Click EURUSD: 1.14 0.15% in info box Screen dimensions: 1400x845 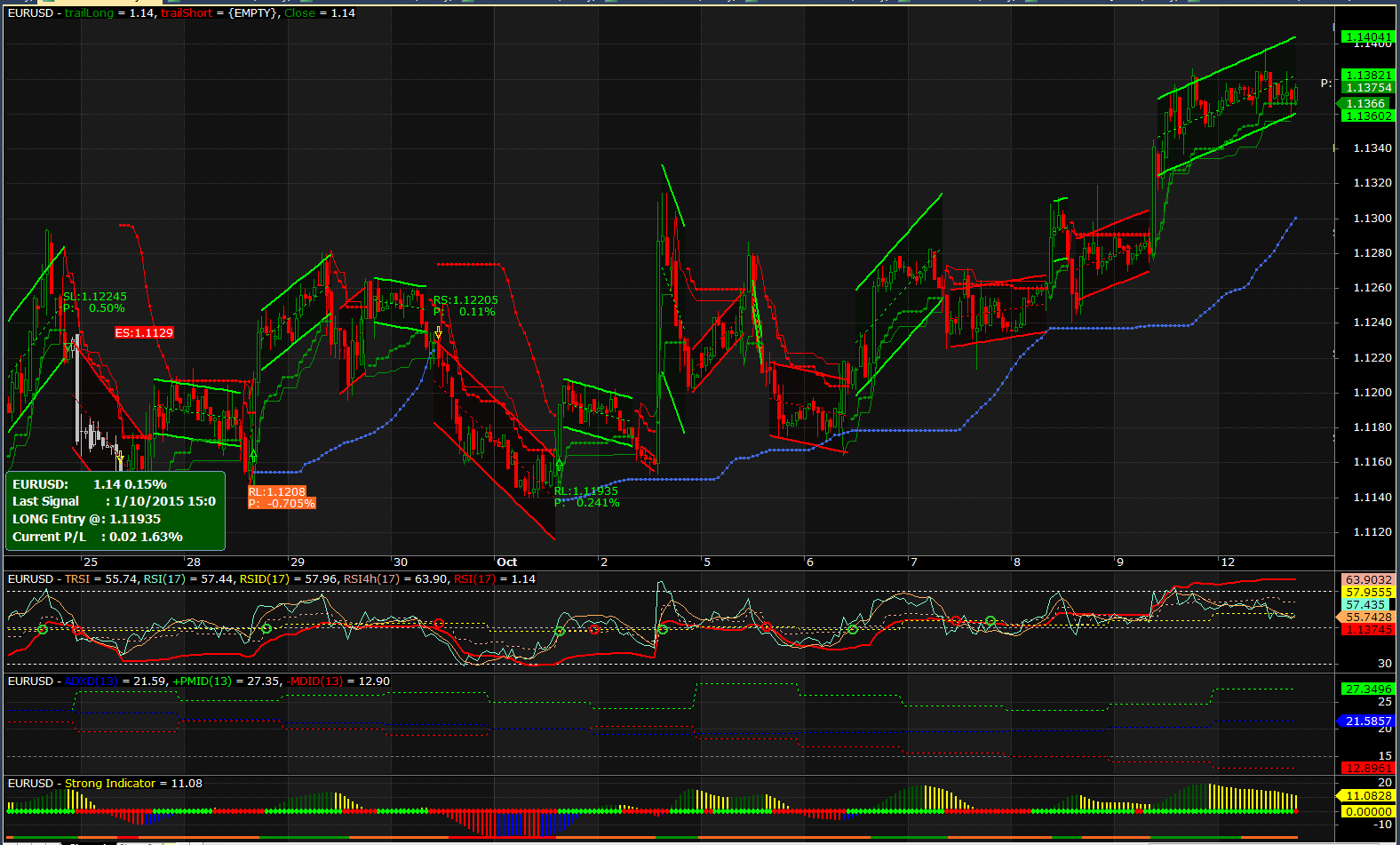pyautogui.click(x=89, y=485)
